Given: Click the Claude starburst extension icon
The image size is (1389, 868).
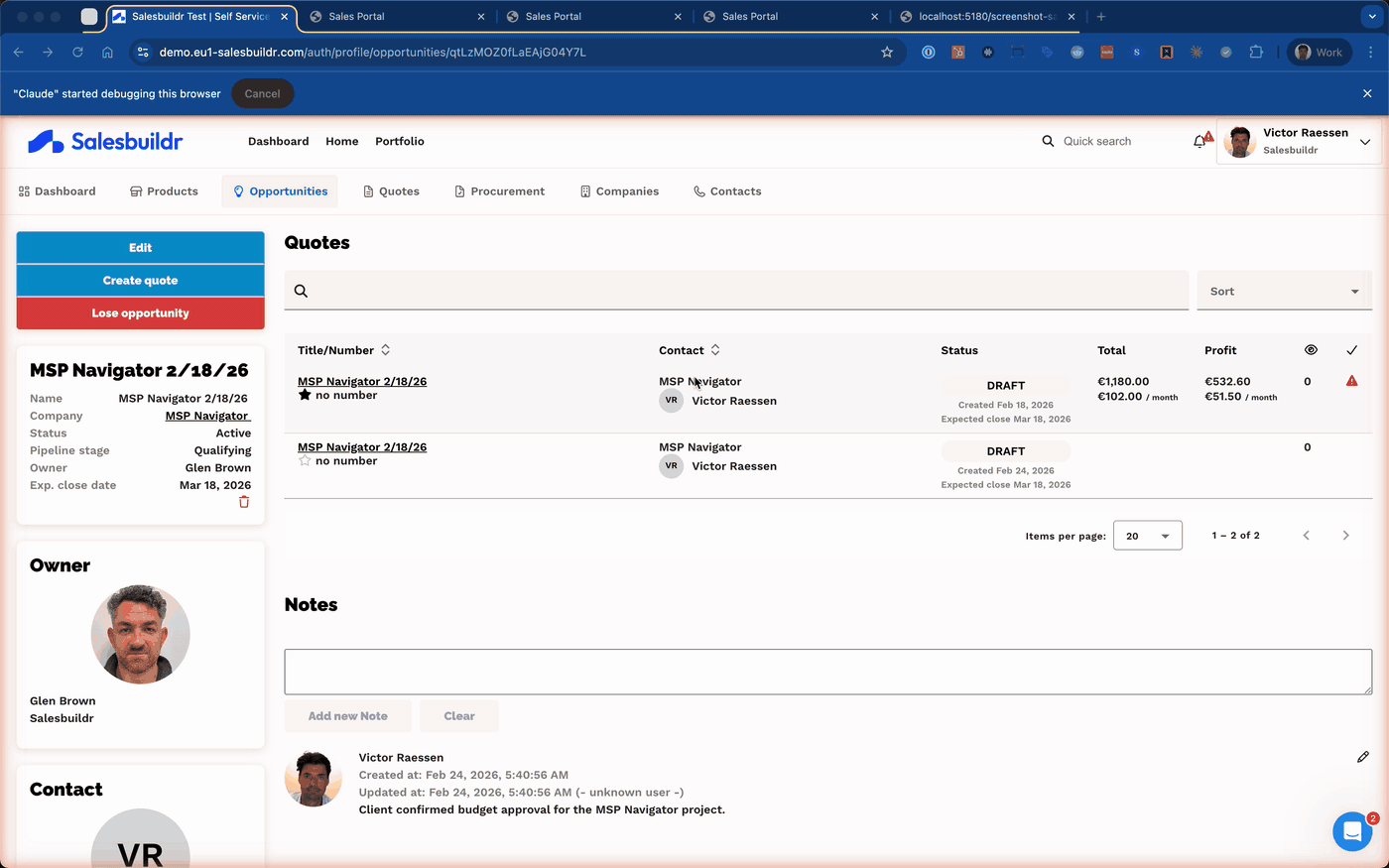Looking at the screenshot, I should click(x=1197, y=53).
